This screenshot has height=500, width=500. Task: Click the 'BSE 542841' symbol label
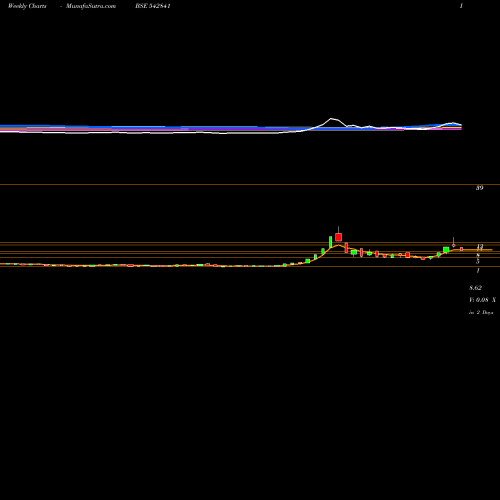coord(153,6)
